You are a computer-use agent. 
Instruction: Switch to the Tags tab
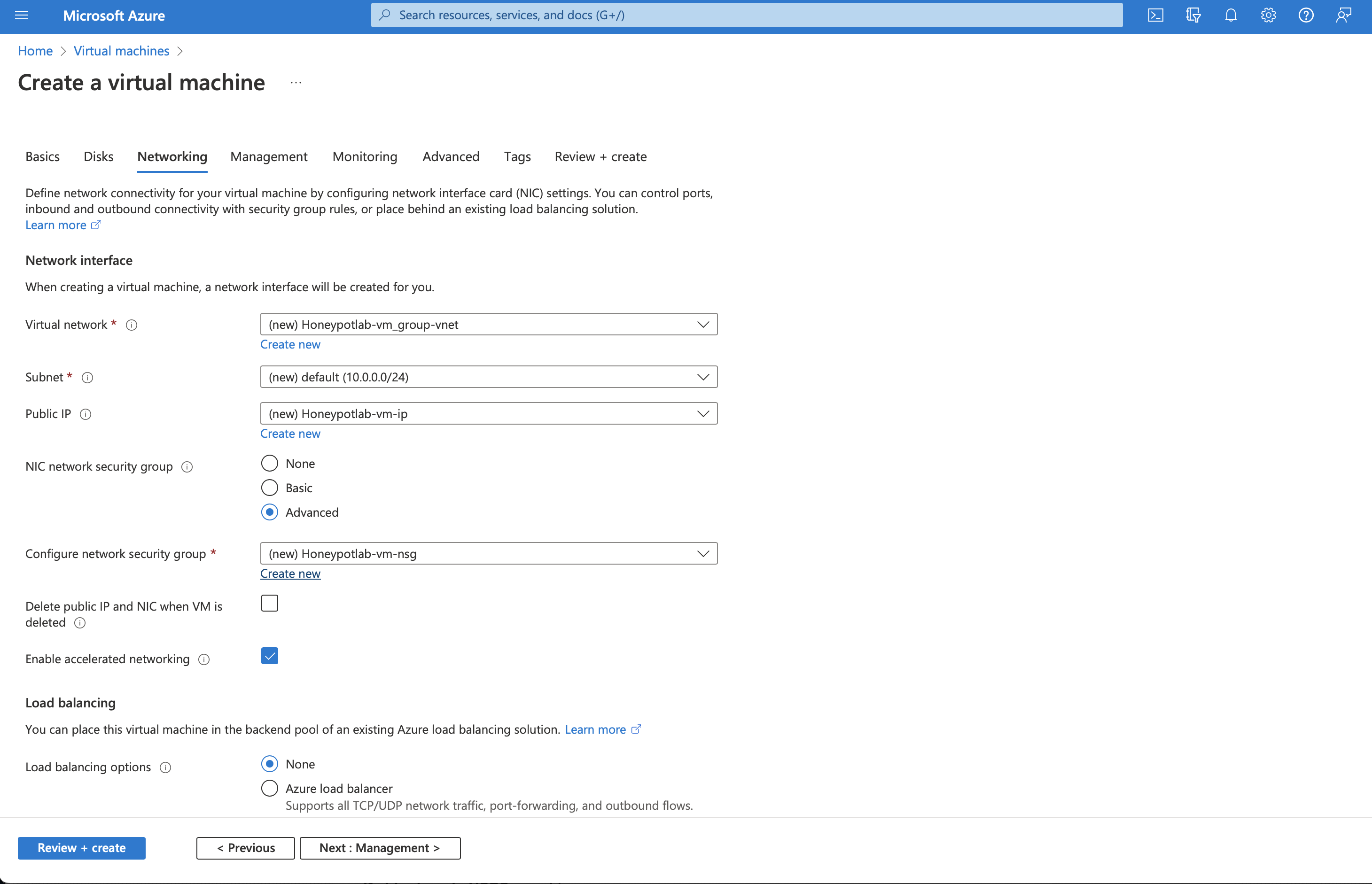pos(517,157)
